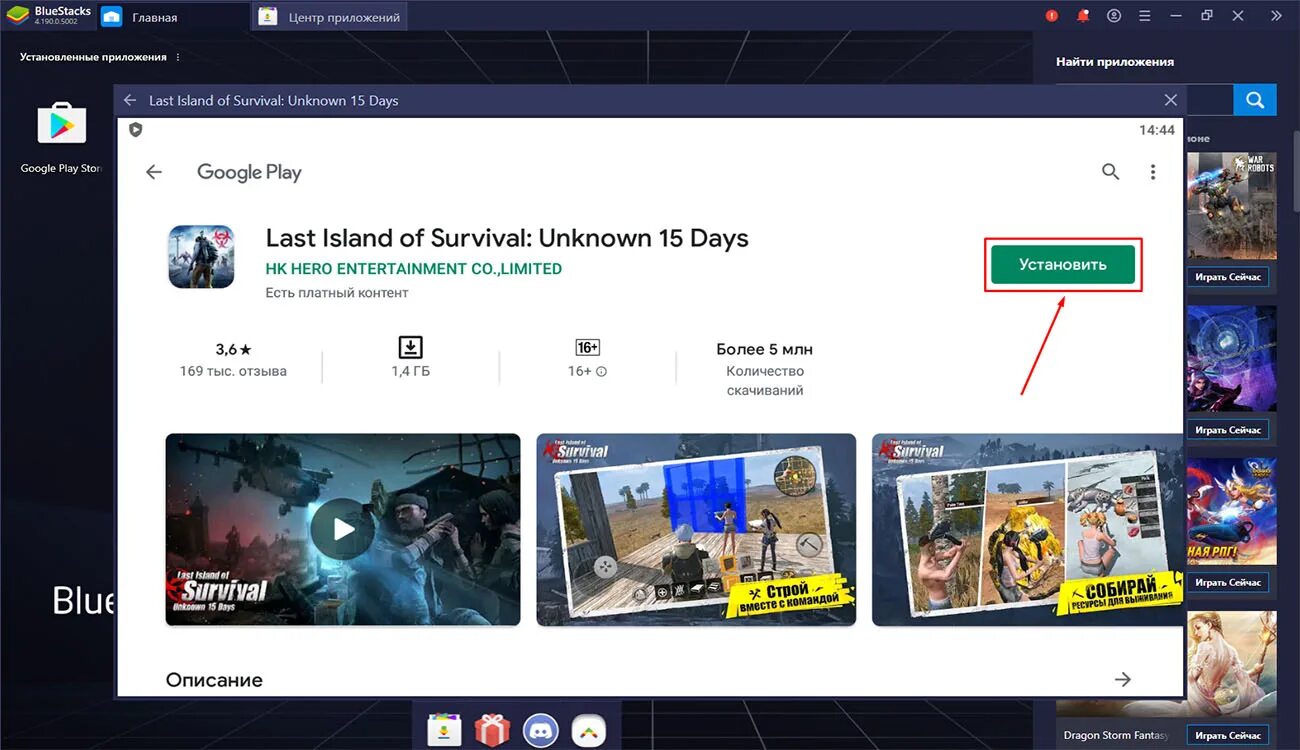Collapse the sidebar with double chevron
This screenshot has height=750, width=1300.
click(1276, 16)
